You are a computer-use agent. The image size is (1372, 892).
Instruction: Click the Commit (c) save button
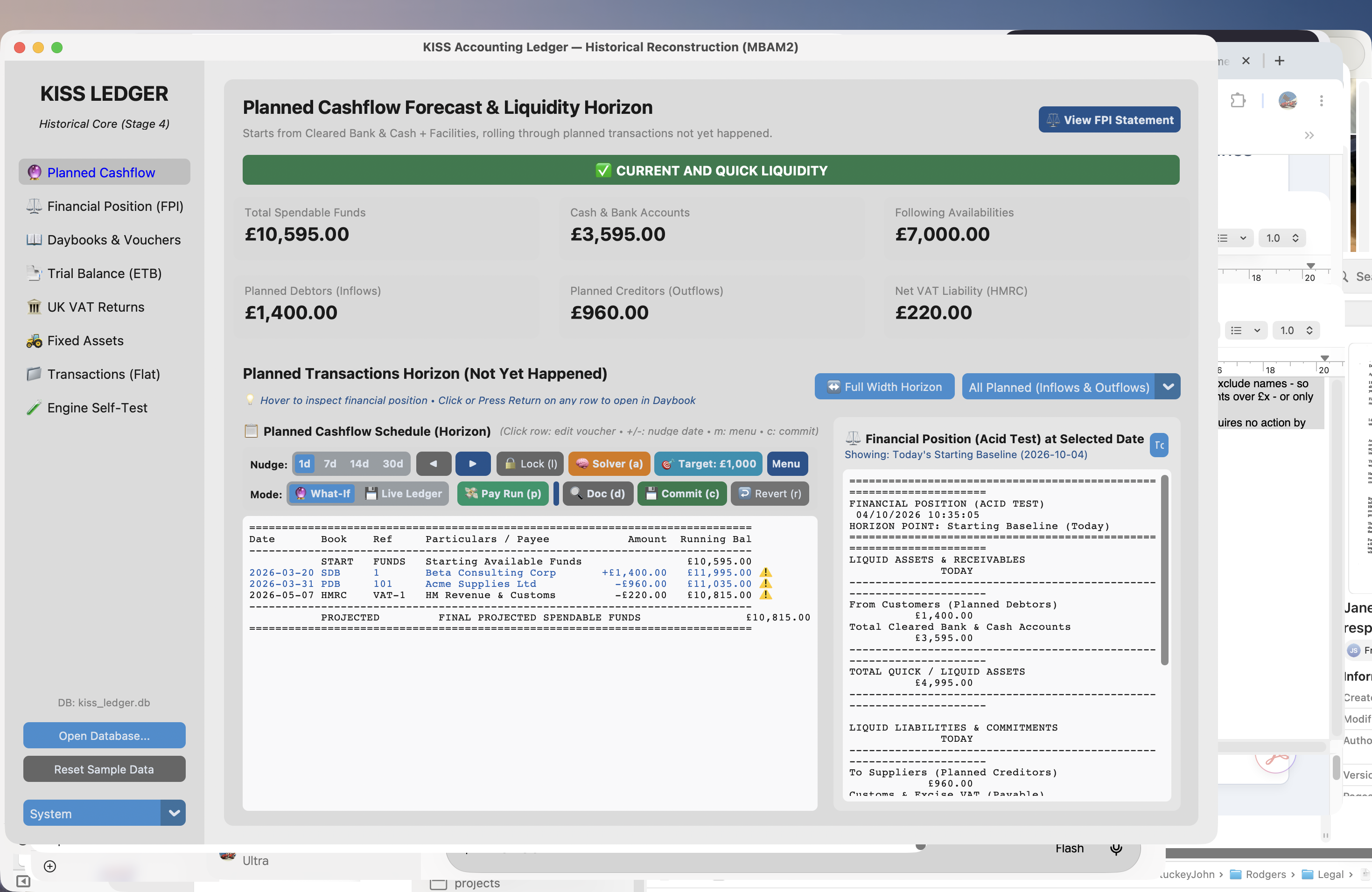[682, 494]
